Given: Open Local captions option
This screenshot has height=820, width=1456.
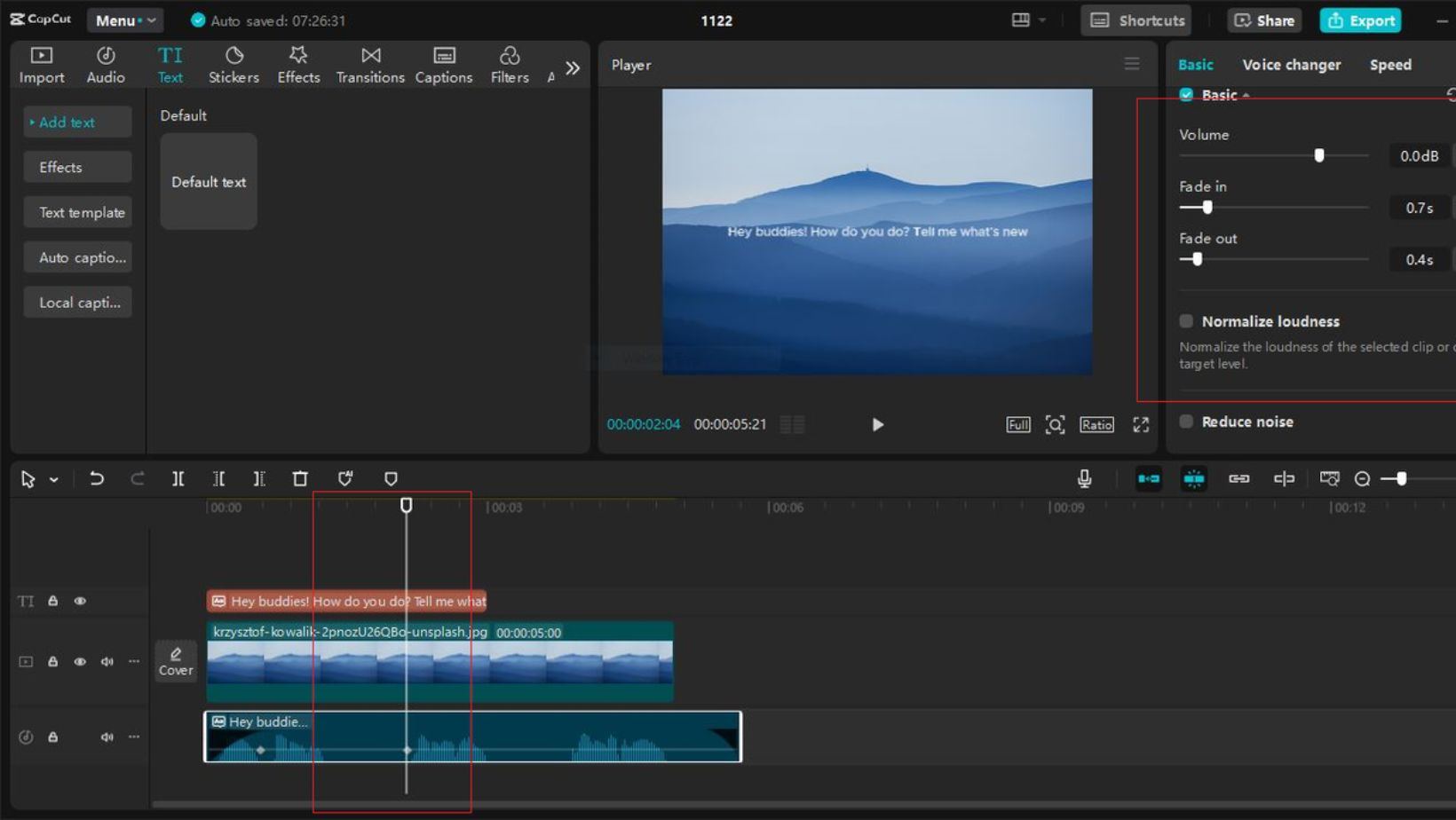Looking at the screenshot, I should [78, 303].
